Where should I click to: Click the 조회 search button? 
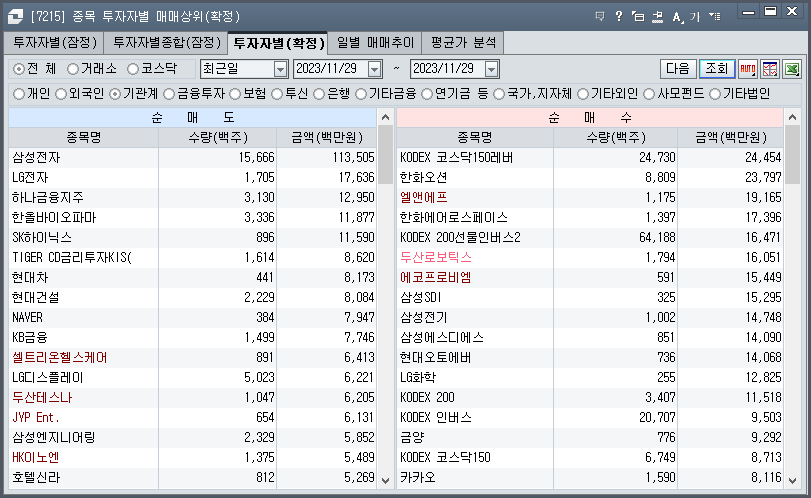pyautogui.click(x=717, y=69)
